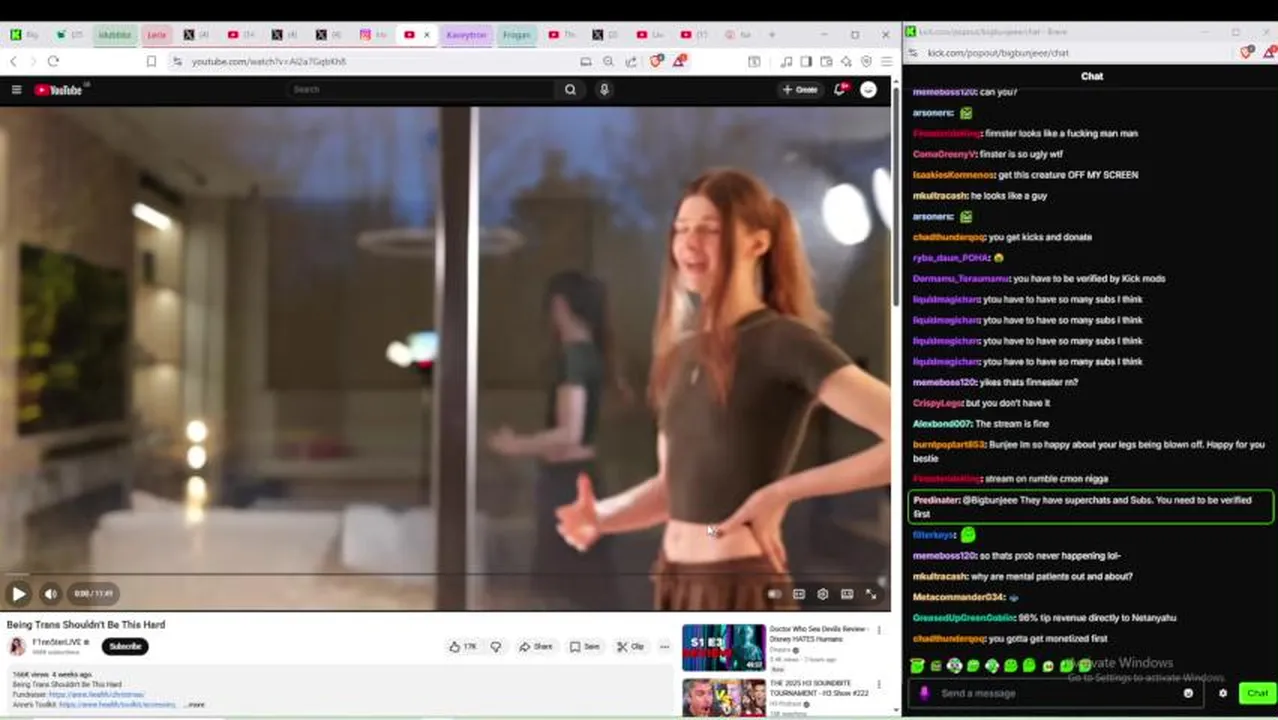Viewport: 1278px width, 720px height.
Task: Save the video to a playlist
Action: tap(585, 647)
